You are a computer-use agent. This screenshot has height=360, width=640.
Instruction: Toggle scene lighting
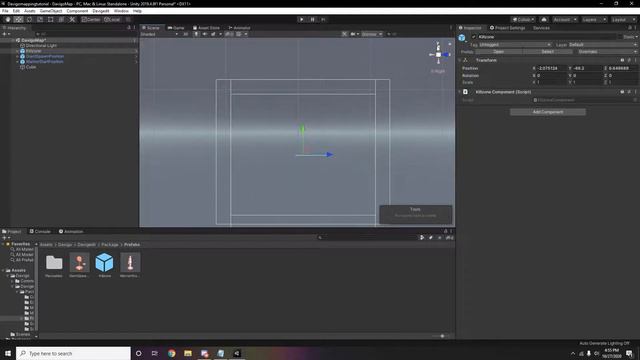196,34
